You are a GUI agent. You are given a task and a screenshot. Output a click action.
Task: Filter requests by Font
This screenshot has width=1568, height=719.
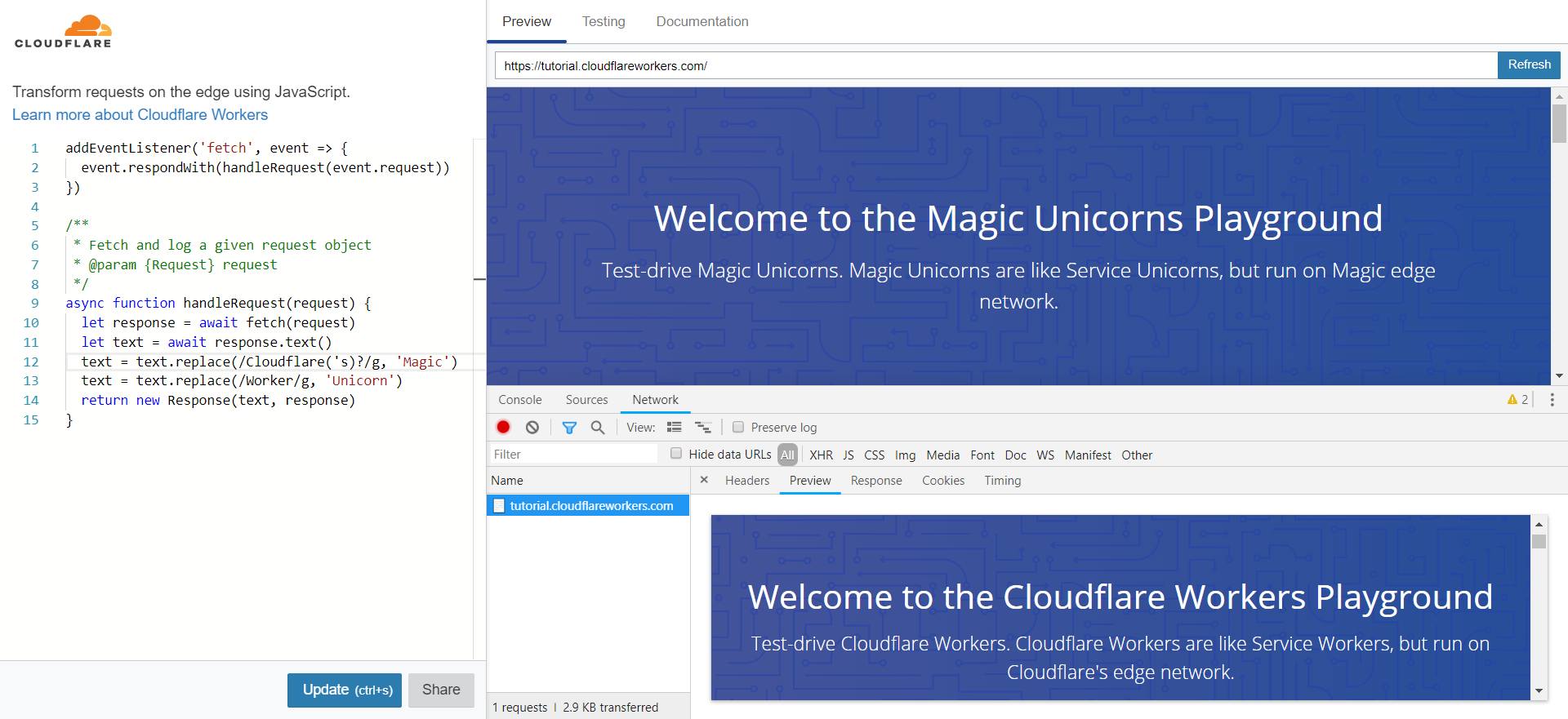pyautogui.click(x=982, y=455)
